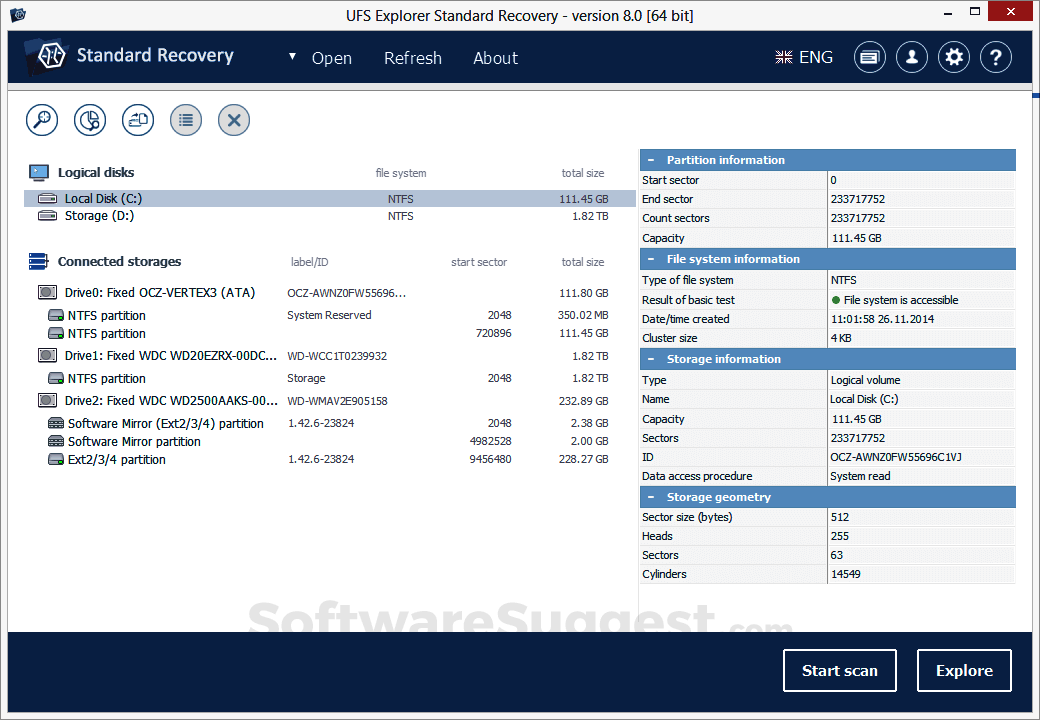Click the Ext2/3/4 partition icon
This screenshot has width=1040, height=720.
click(x=56, y=459)
